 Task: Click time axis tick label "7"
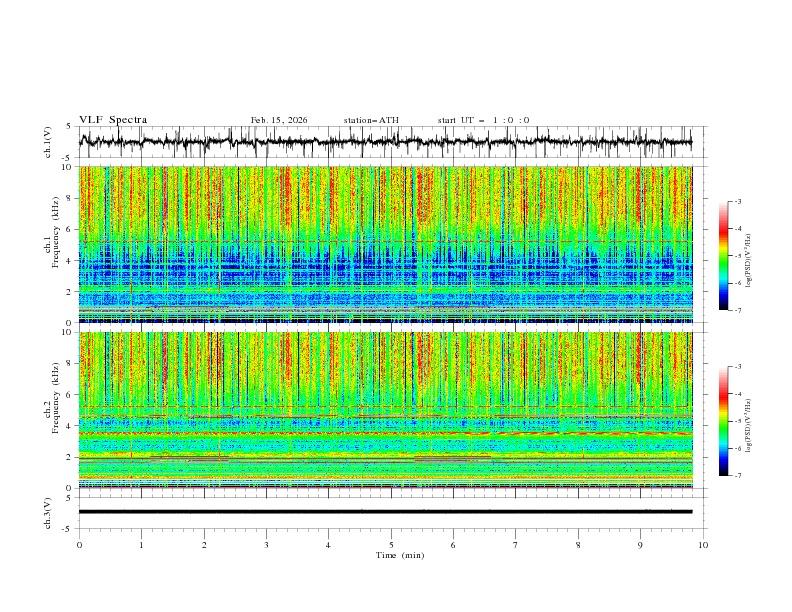pos(516,545)
